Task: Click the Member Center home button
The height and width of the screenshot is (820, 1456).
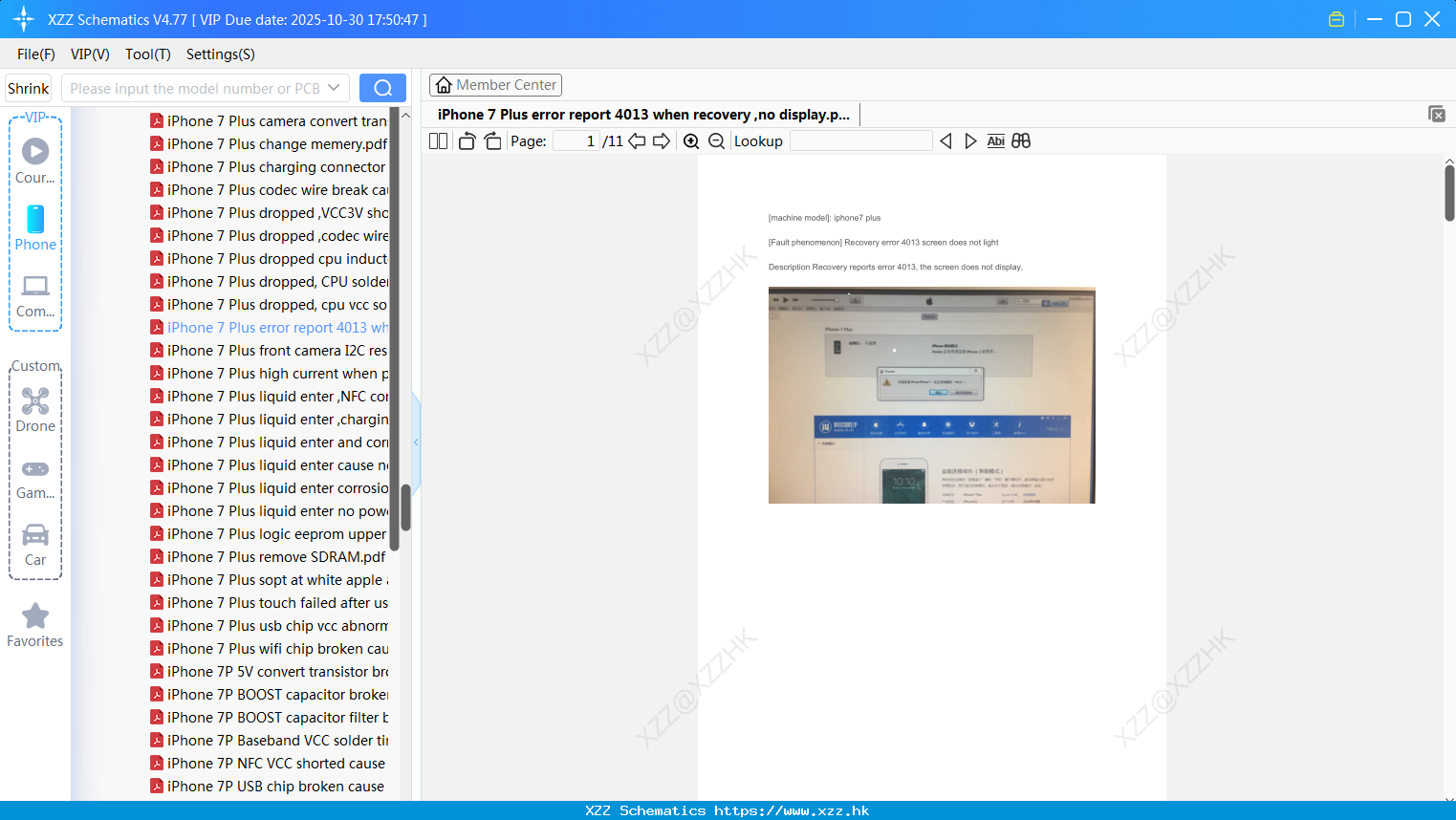Action: 495,85
